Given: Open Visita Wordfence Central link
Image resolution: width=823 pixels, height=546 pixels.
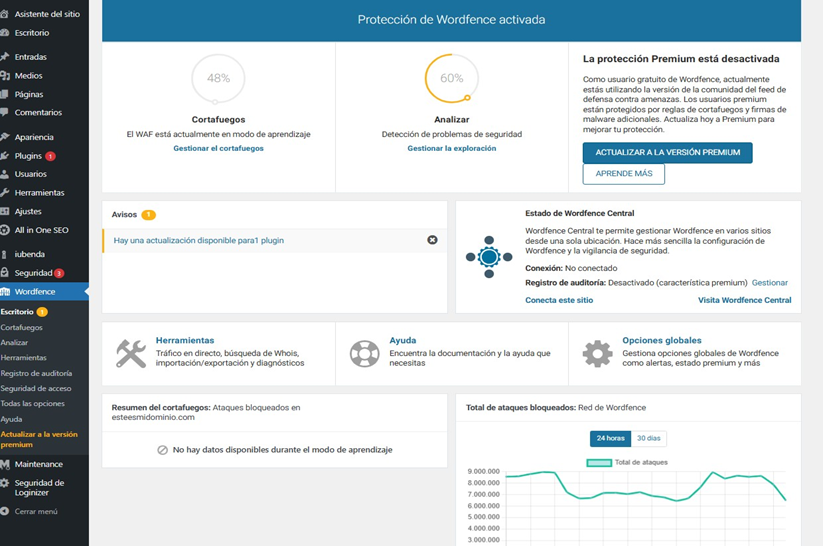Looking at the screenshot, I should [744, 300].
